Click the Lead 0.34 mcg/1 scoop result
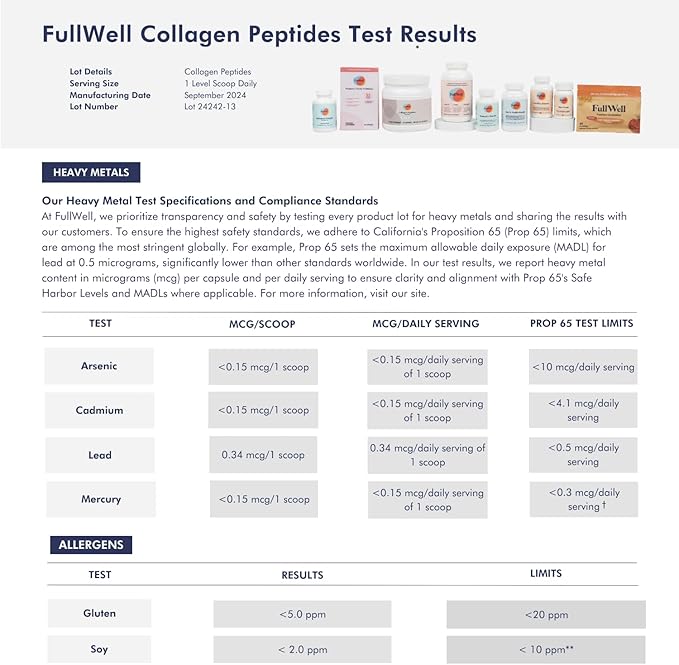Screen dimensions: 679x665 tap(264, 455)
